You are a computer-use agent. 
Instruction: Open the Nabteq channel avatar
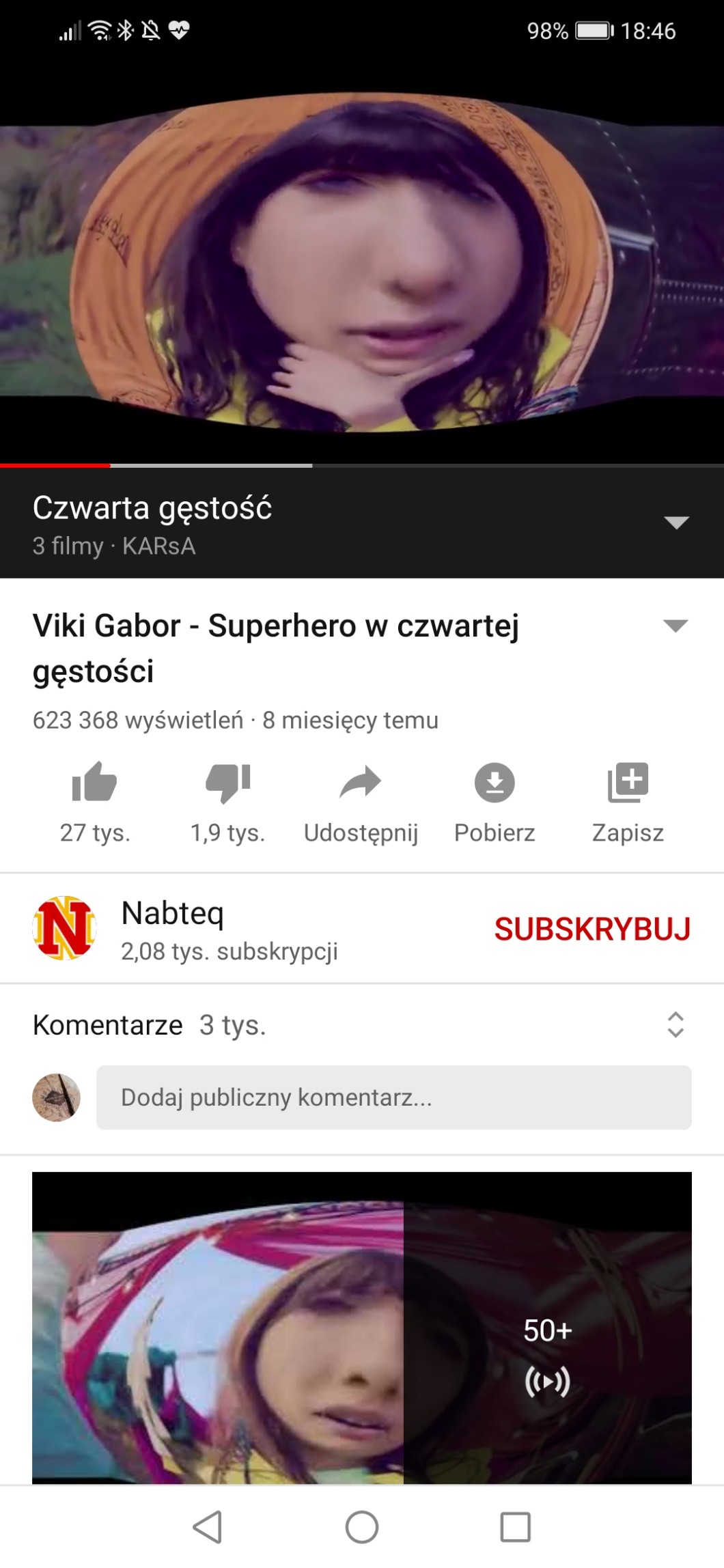[64, 928]
